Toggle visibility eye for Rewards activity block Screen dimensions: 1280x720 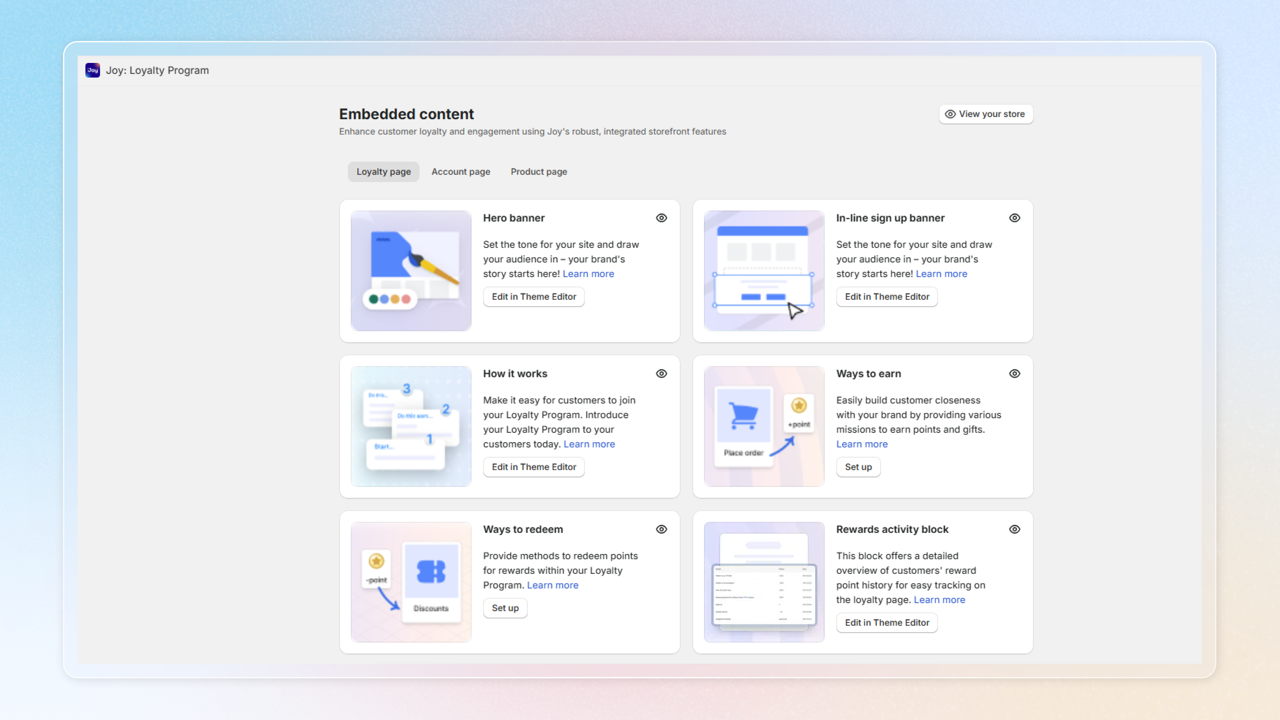(x=1014, y=530)
